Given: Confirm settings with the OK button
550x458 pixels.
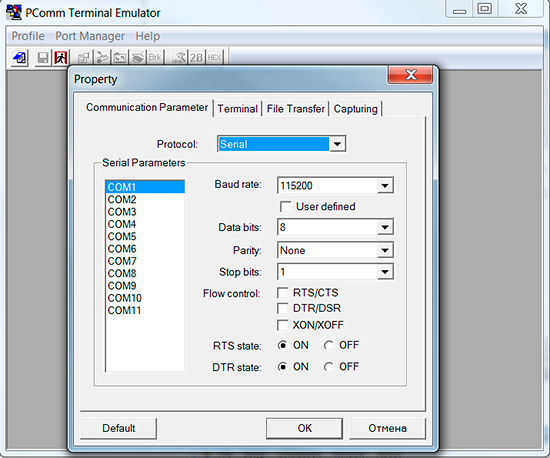Looking at the screenshot, I should pos(304,428).
